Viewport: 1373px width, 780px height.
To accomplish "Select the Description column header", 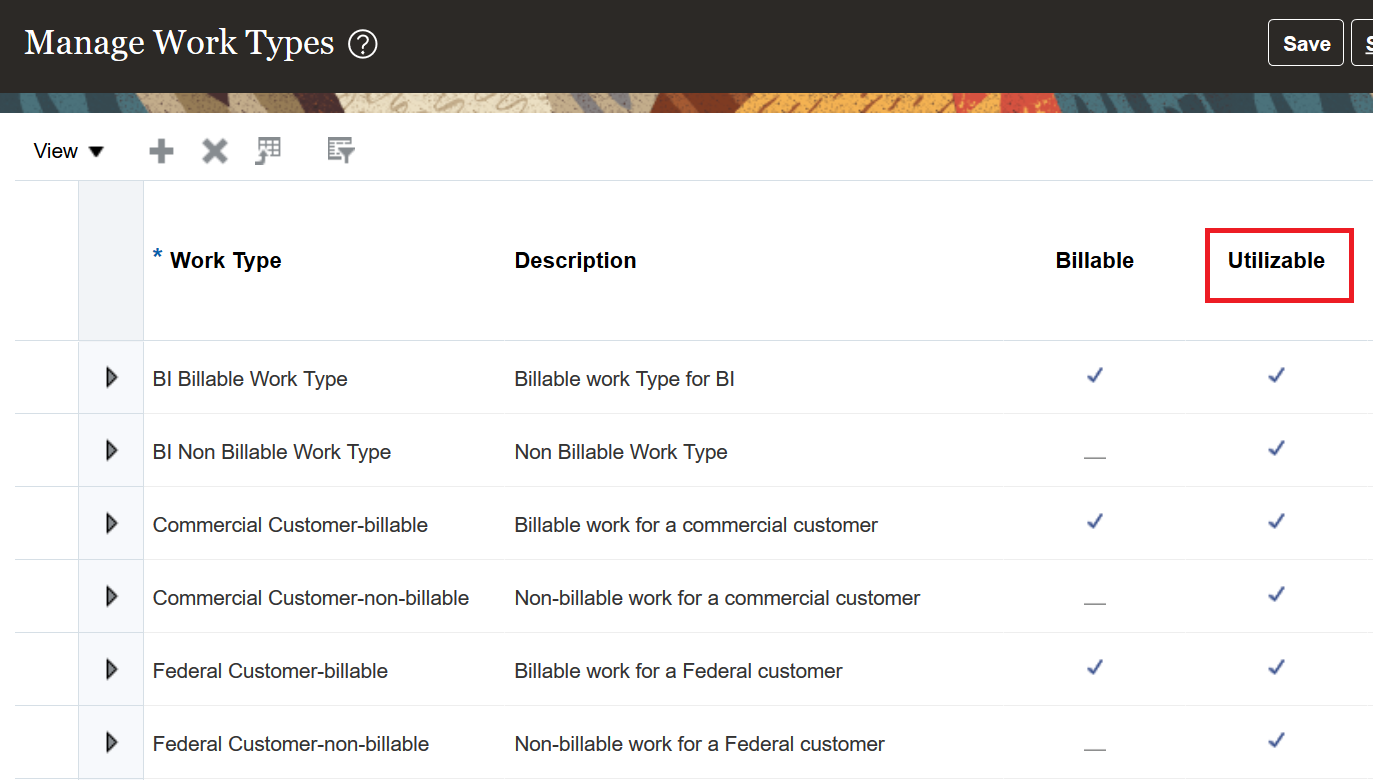I will [x=575, y=261].
